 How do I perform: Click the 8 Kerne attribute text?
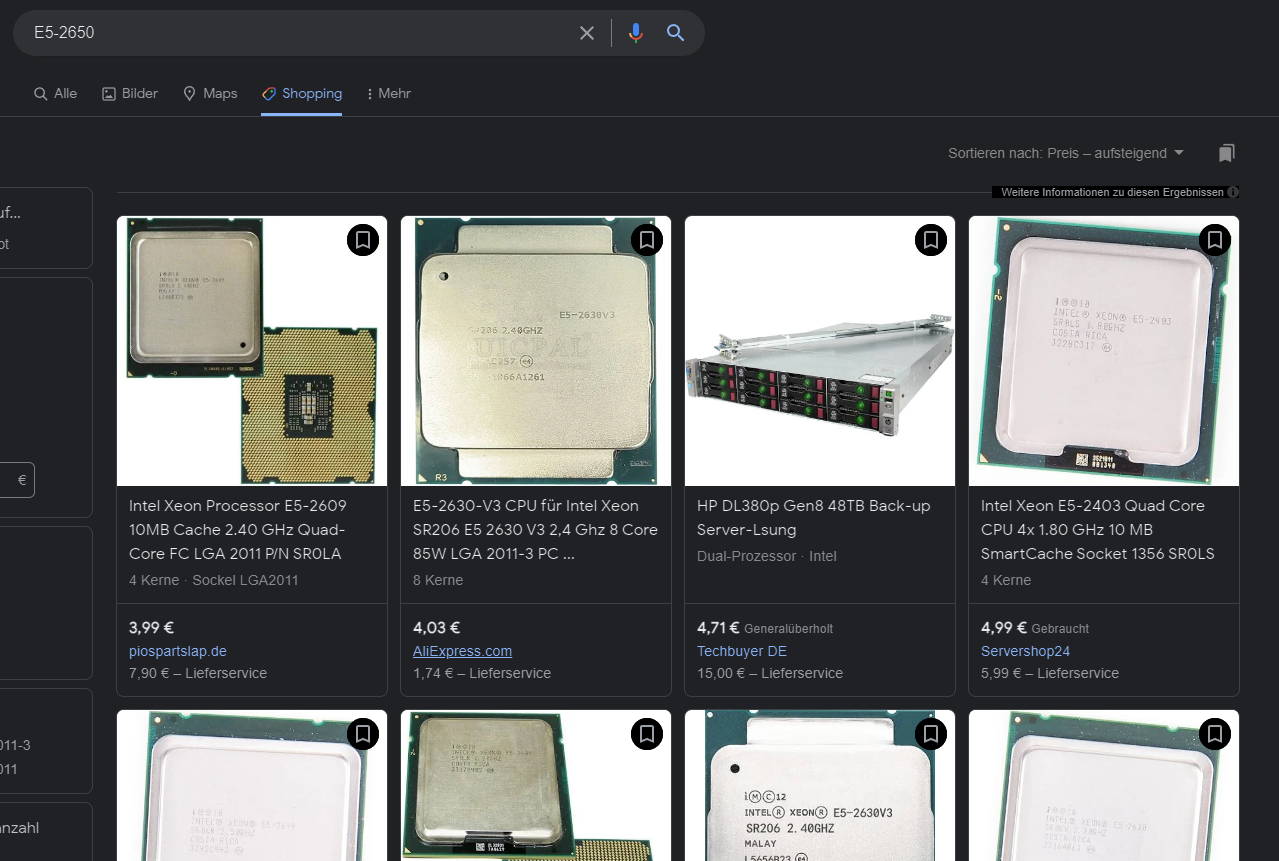(438, 580)
